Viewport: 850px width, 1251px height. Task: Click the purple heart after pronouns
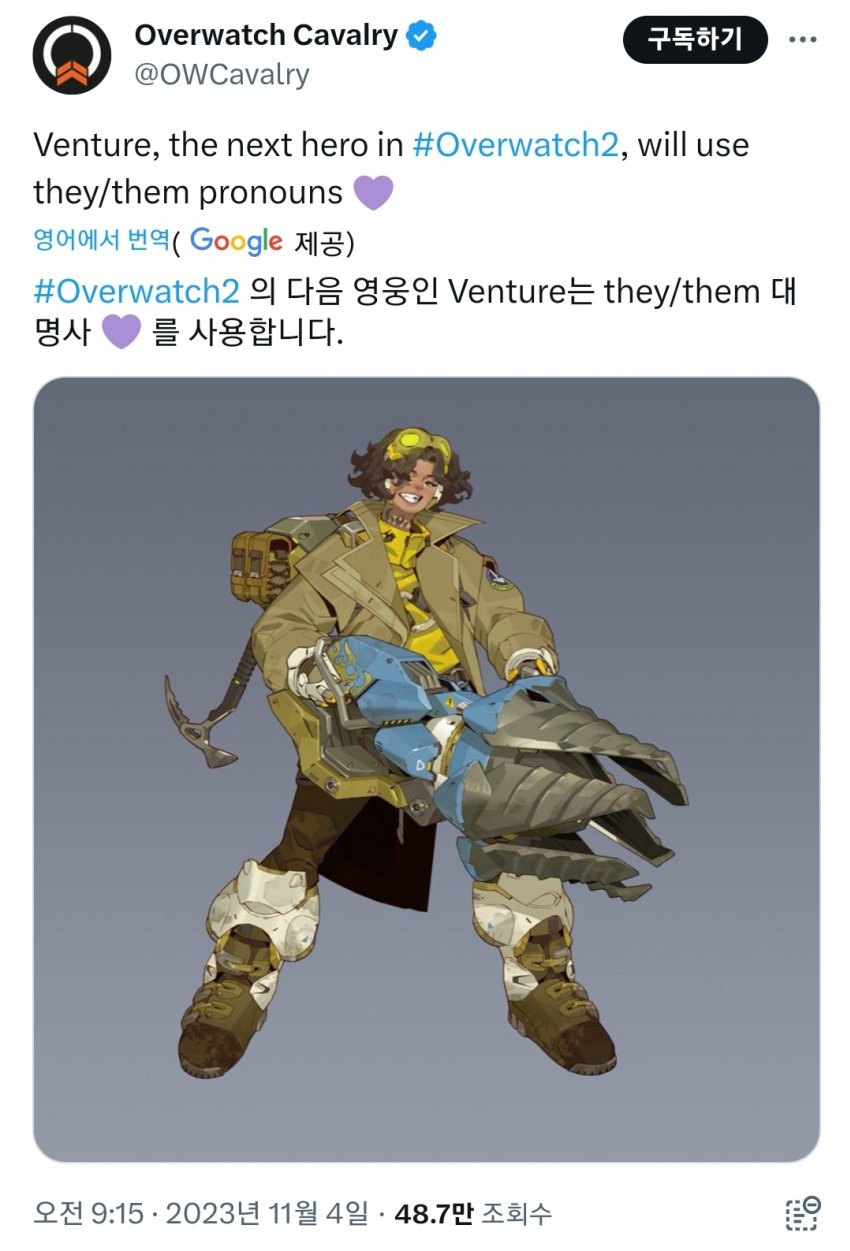tap(374, 192)
